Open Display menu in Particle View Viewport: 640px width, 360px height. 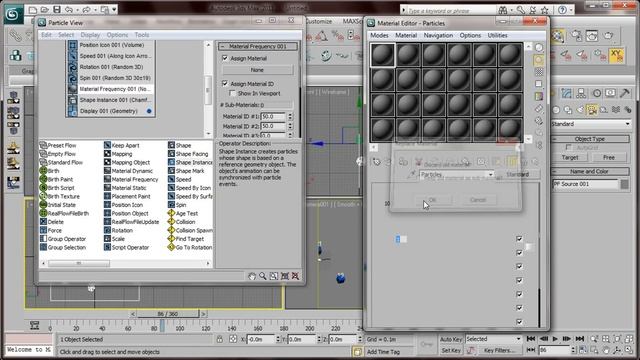90,35
